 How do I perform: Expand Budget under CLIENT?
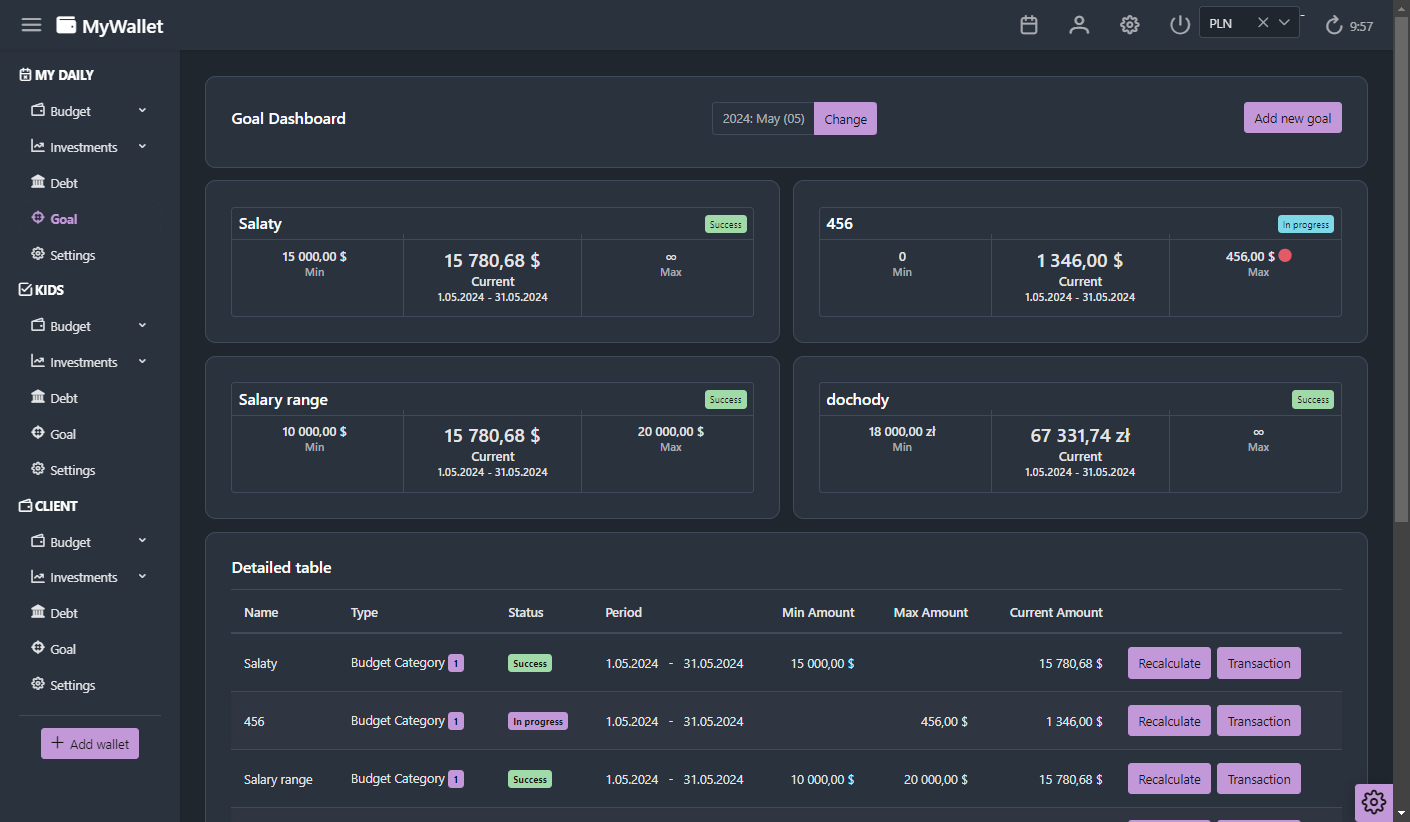pos(142,541)
